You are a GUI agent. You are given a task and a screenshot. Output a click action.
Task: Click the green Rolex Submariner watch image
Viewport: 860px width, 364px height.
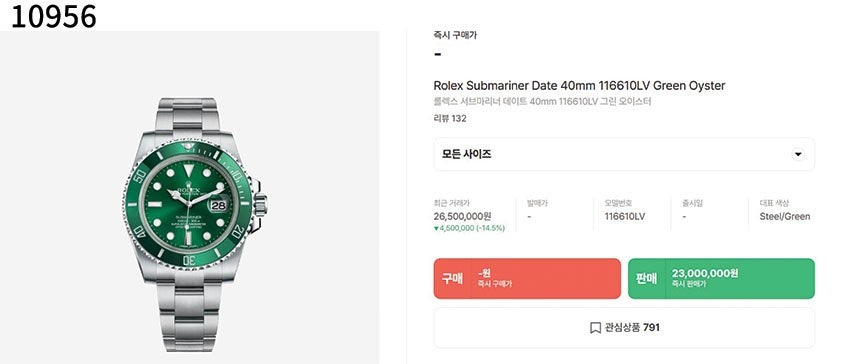[195, 225]
